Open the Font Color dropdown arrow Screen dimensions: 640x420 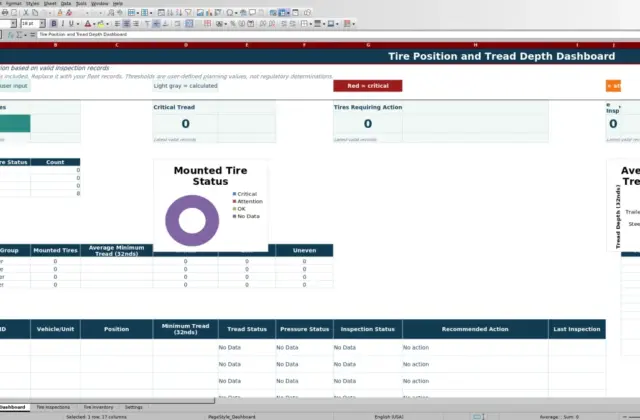pos(94,24)
